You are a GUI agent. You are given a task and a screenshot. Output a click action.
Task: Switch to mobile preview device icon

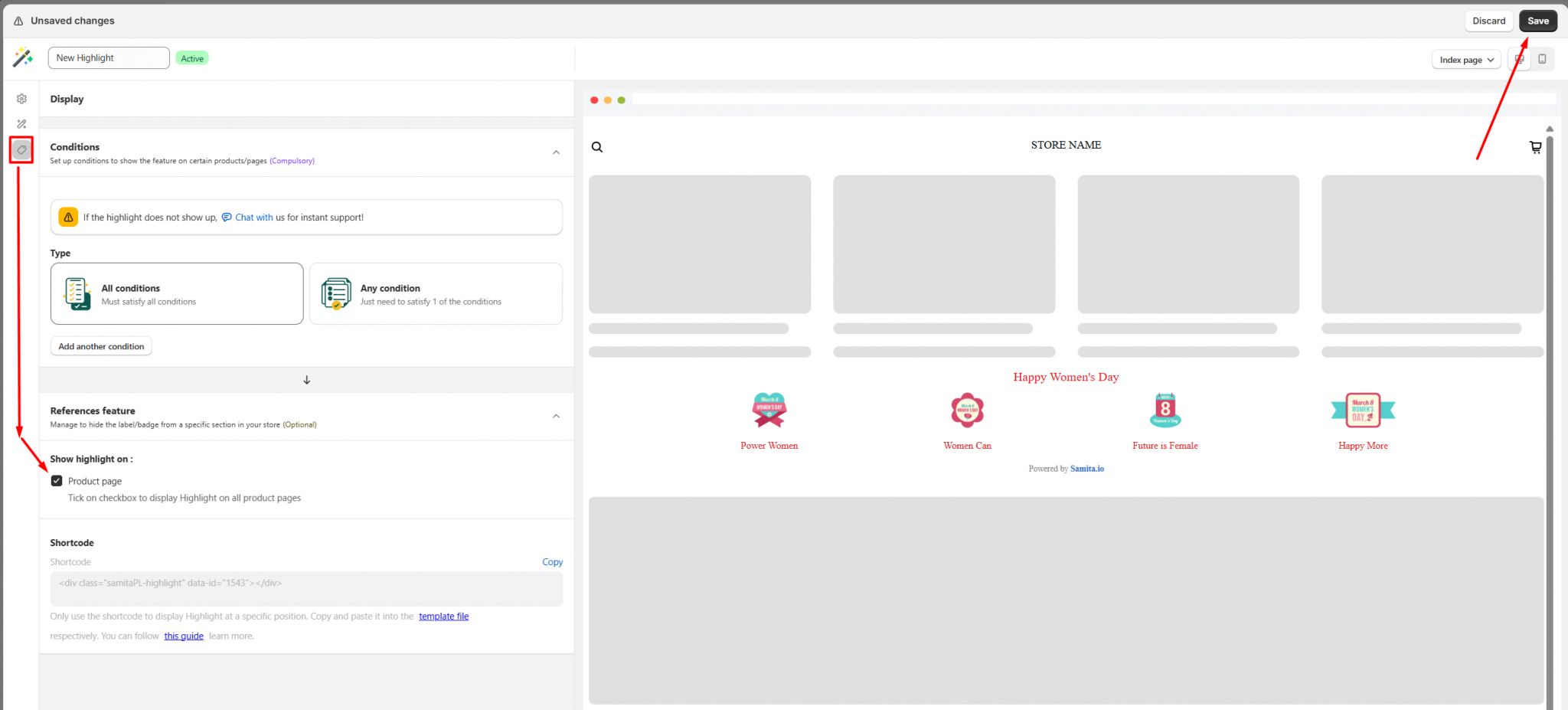(x=1542, y=59)
